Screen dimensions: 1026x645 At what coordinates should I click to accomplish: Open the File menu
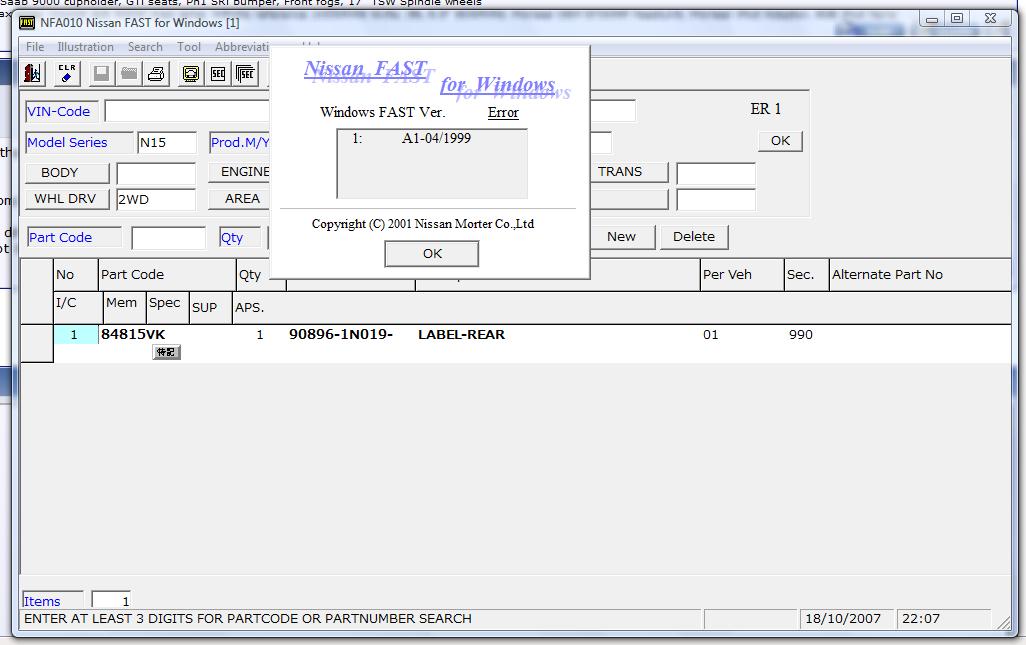tap(35, 47)
